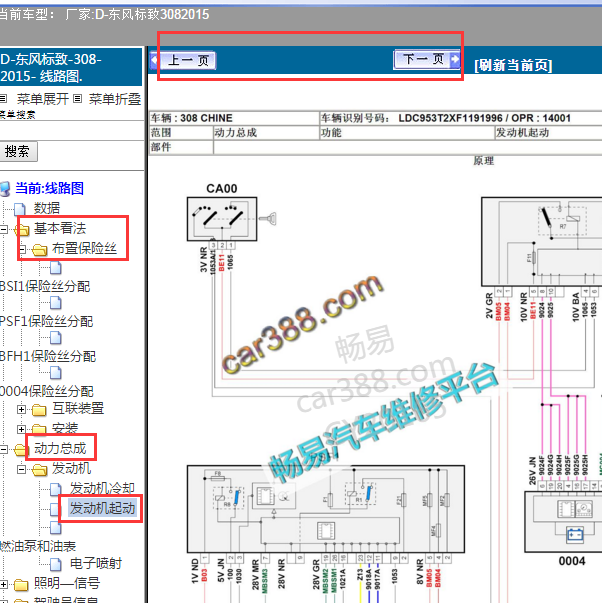
Task: Click the folder icon of 照明—信号
Action: 22,585
